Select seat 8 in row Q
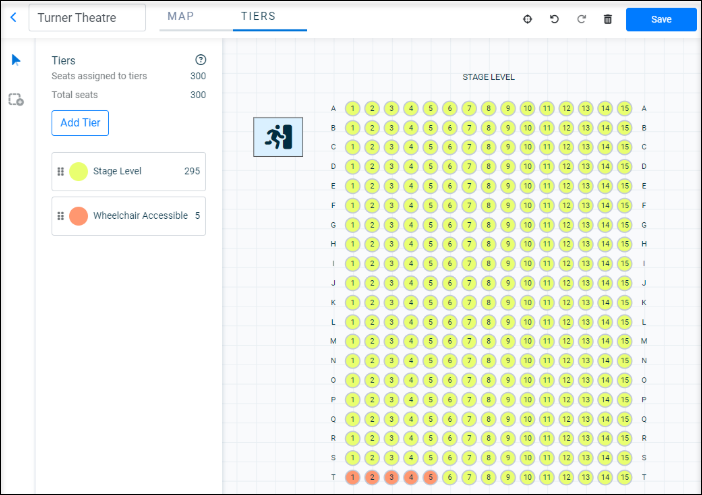 point(488,419)
